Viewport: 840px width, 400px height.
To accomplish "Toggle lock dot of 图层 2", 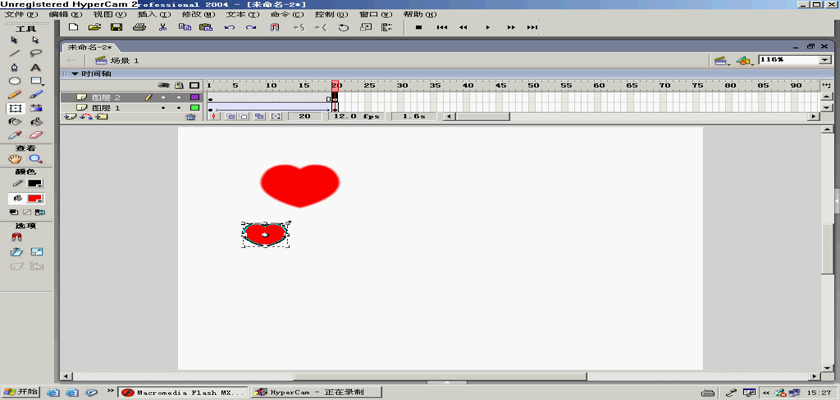I will click(x=178, y=97).
